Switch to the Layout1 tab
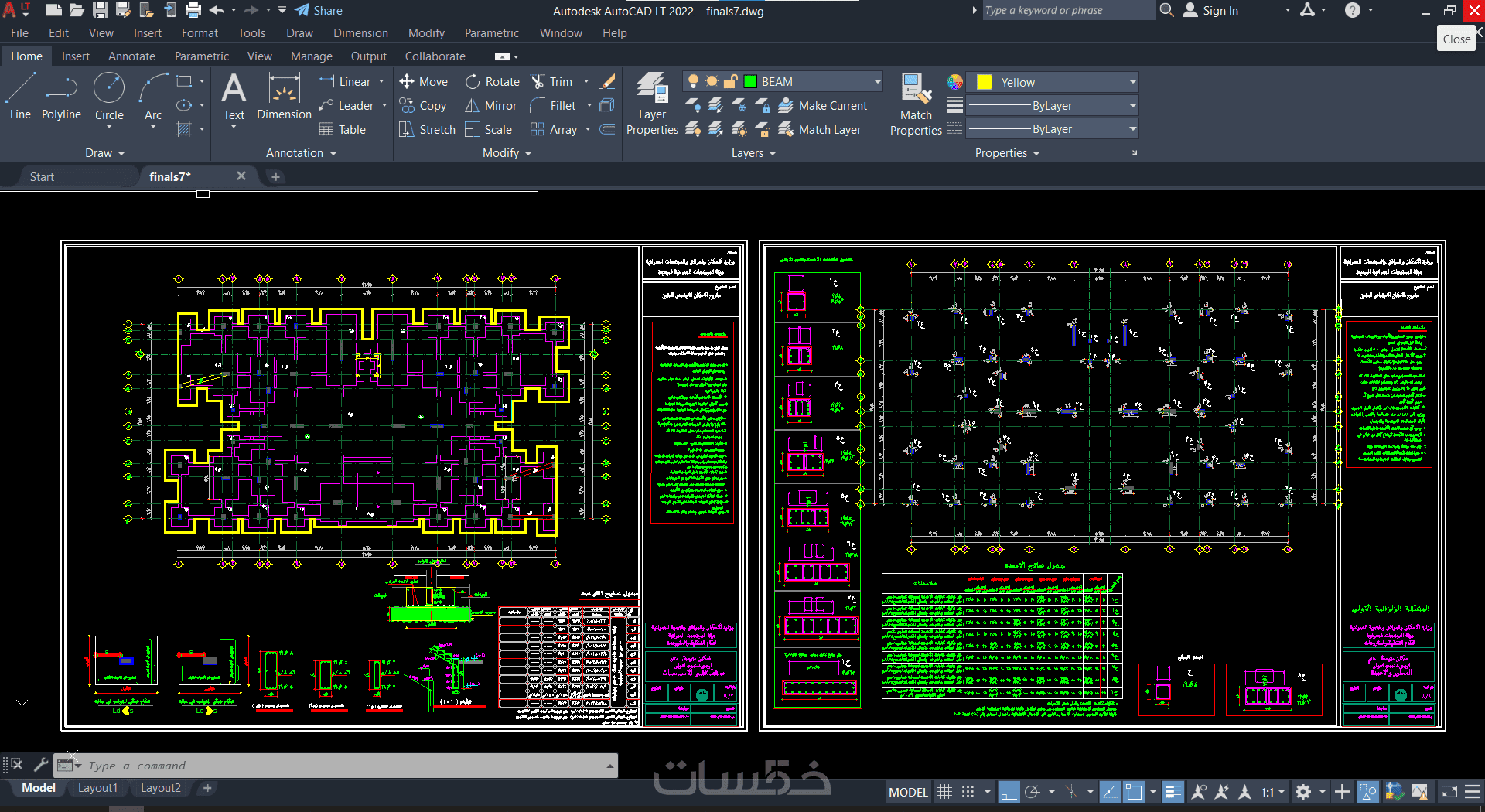 [x=97, y=788]
